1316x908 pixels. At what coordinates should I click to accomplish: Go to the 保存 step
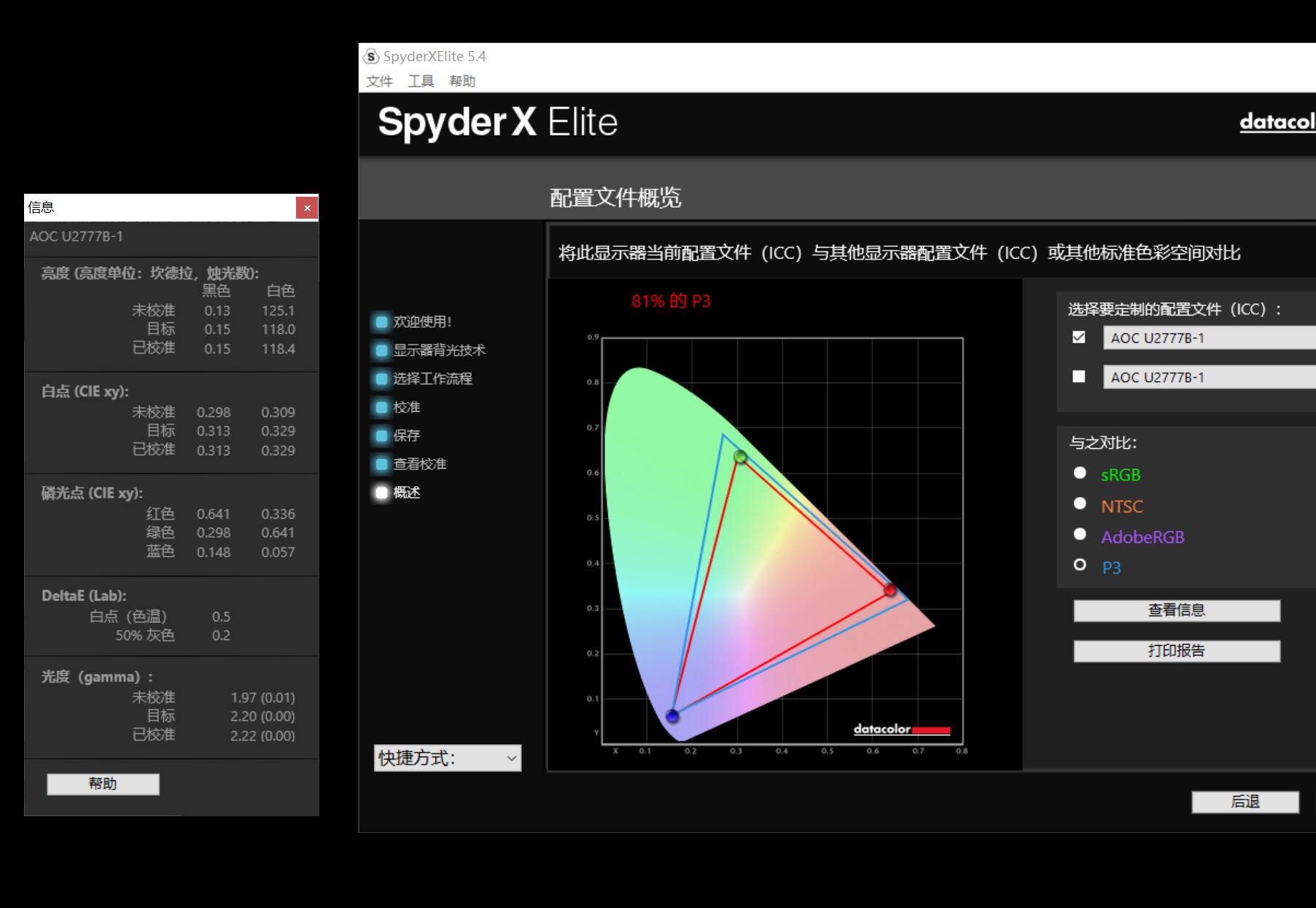coord(407,435)
